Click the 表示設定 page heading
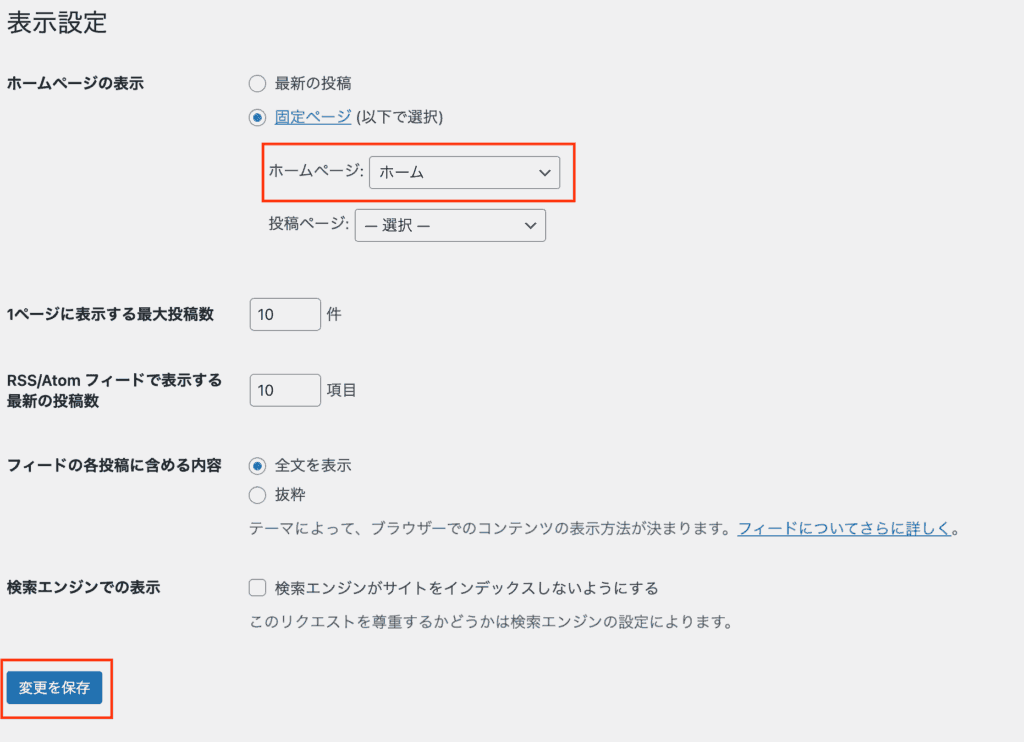Viewport: 1024px width, 742px height. (57, 23)
